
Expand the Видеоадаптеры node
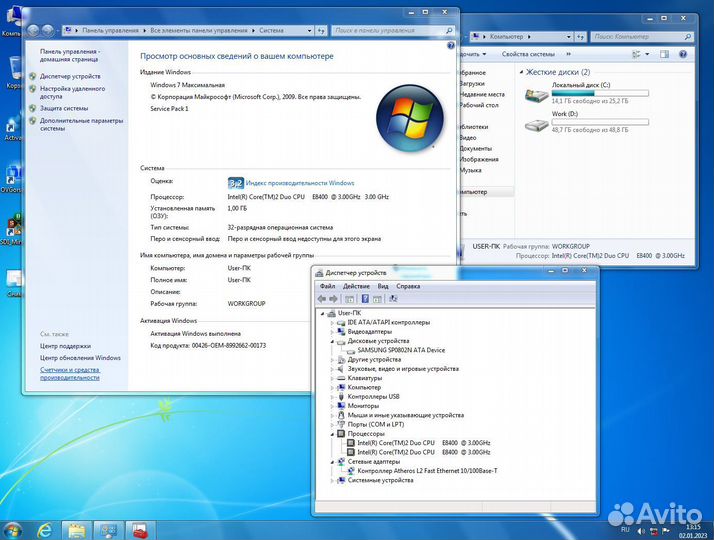click(332, 332)
